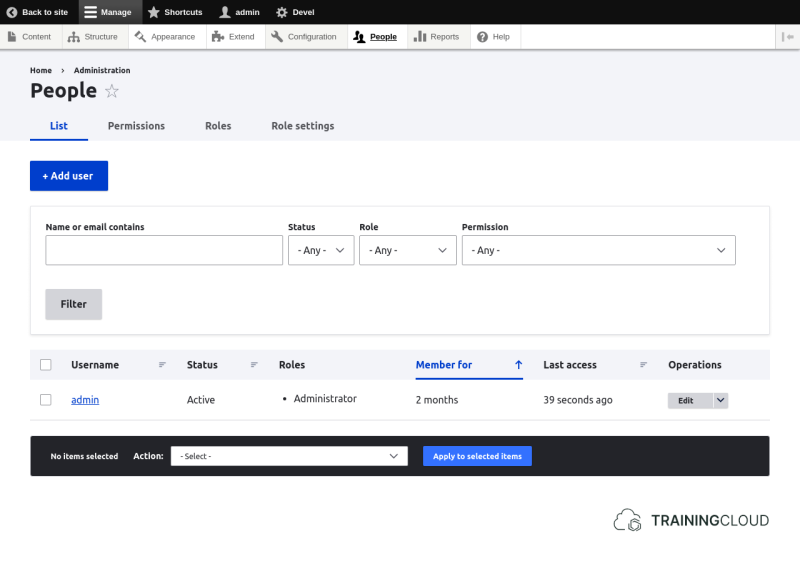Focus the Name or email contains field
The image size is (800, 563).
click(164, 250)
